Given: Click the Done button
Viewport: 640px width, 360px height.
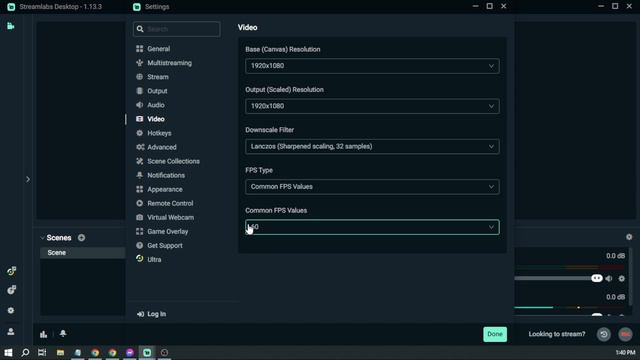Looking at the screenshot, I should point(495,334).
